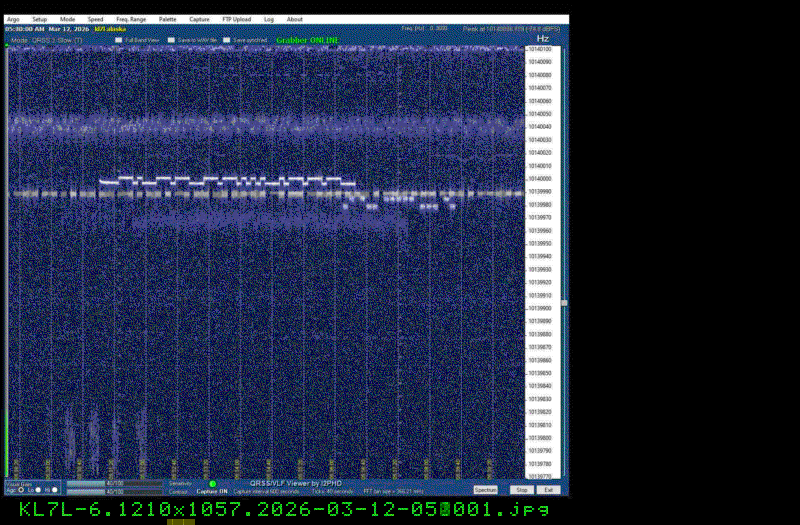Click the Exit button

[548, 490]
